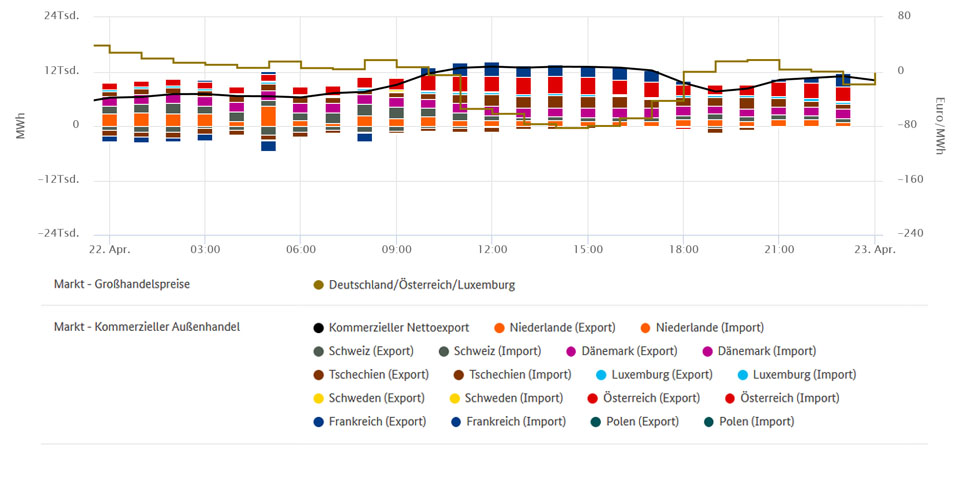This screenshot has width=960, height=500.
Task: Click the teal Polen (Import) legend dot
Action: (709, 422)
